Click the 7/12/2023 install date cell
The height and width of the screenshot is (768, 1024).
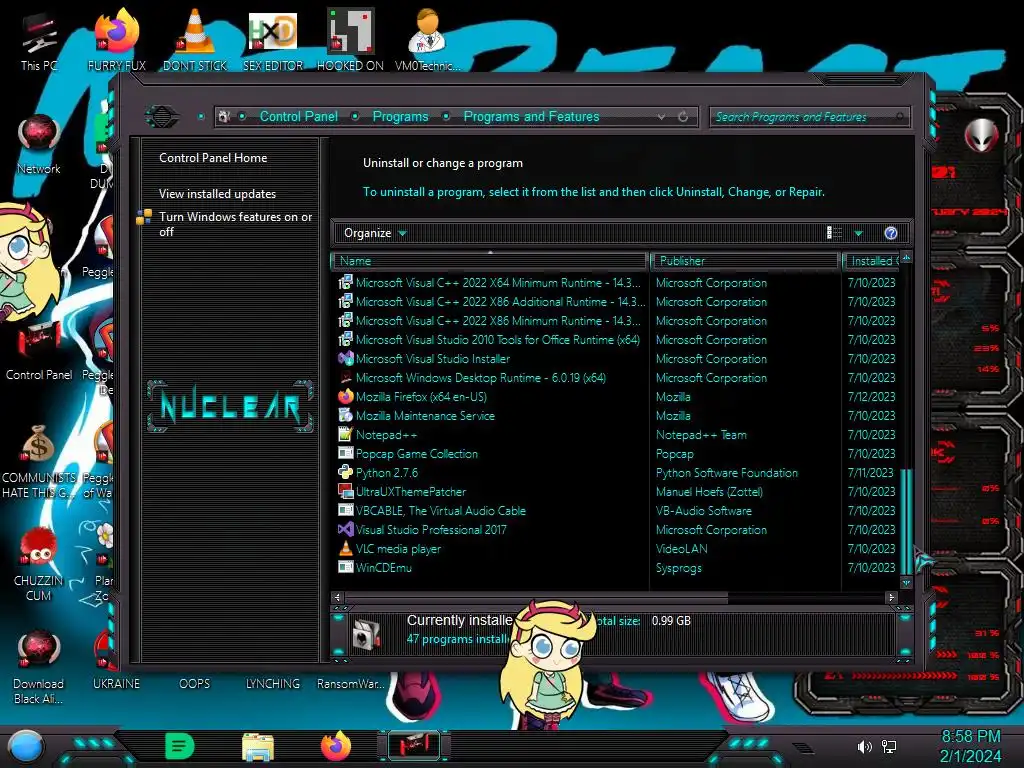[871, 396]
